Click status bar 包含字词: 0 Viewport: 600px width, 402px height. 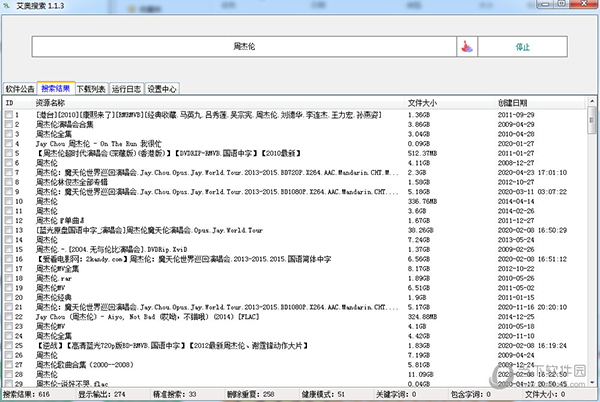click(471, 394)
